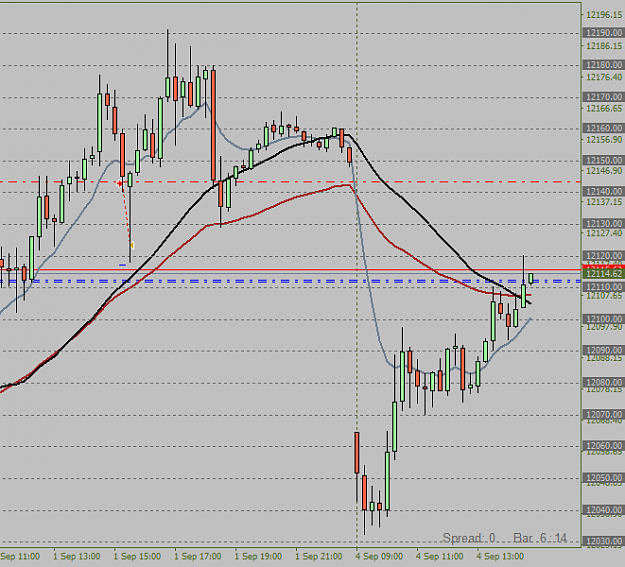Click the 12050.00 price level label

[603, 478]
